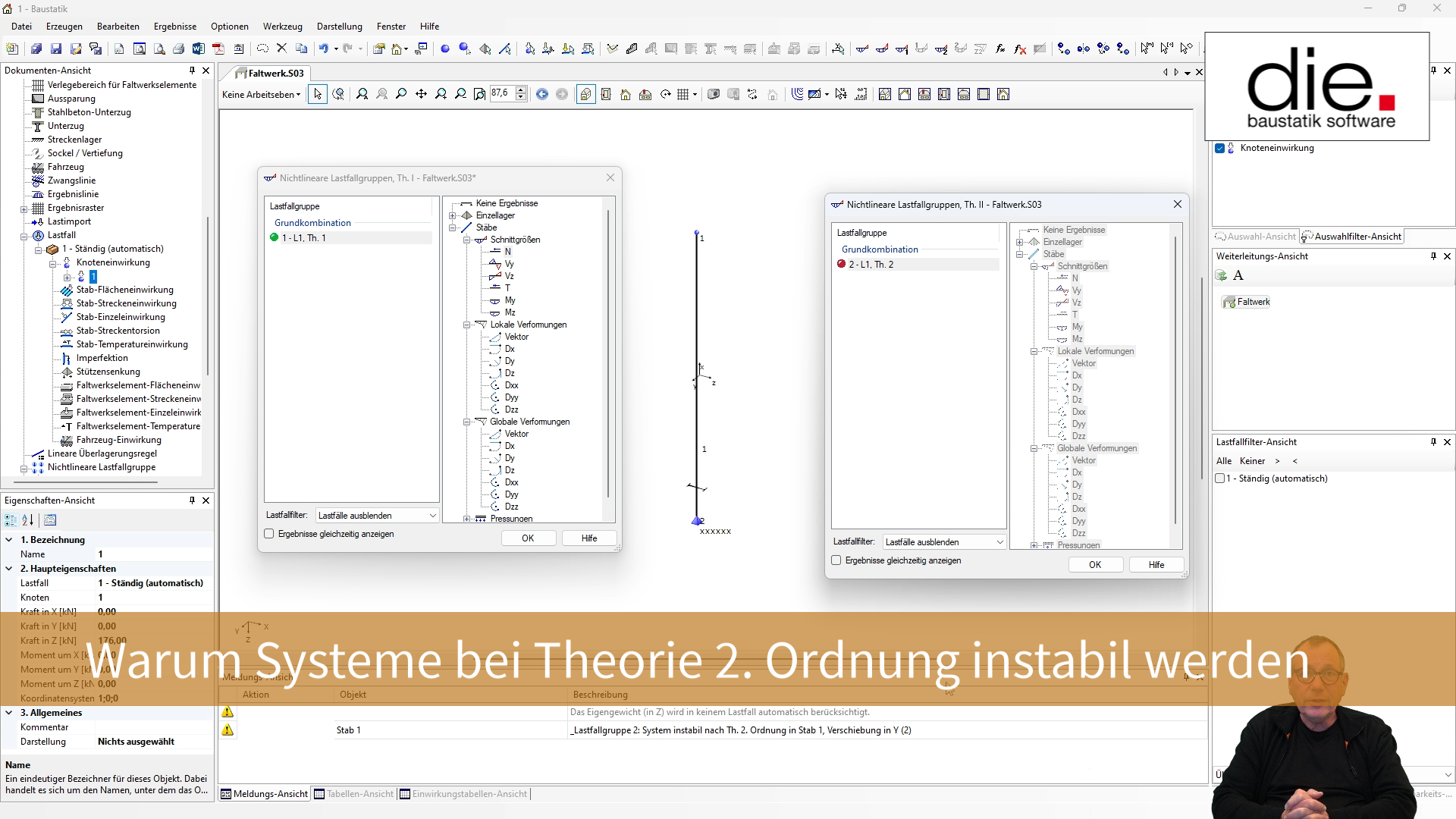The image size is (1456, 819).
Task: Enable 'Ergebnisse gleichzeitig anzeigen' in Th. I dialog
Action: coord(269,534)
